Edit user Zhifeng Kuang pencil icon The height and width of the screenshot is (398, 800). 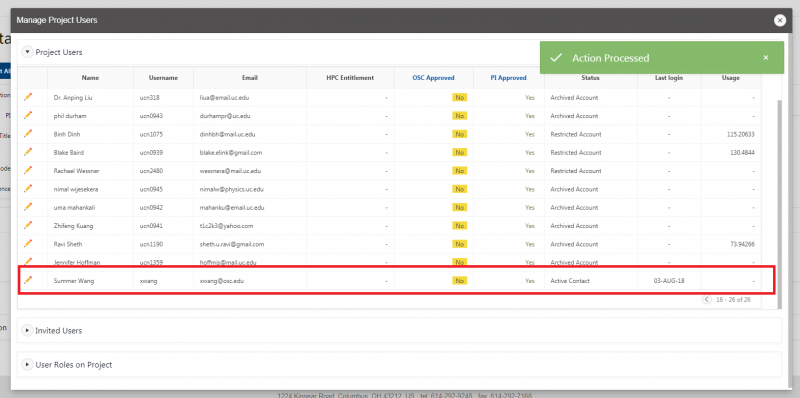[x=28, y=225]
